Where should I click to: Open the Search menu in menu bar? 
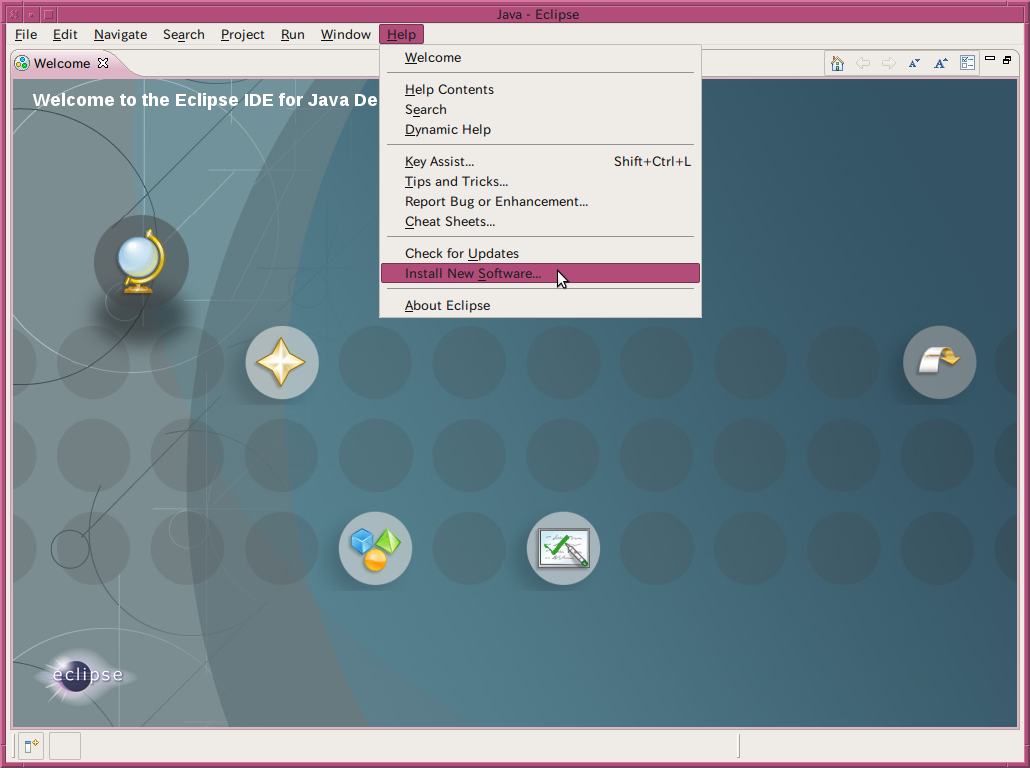click(184, 34)
